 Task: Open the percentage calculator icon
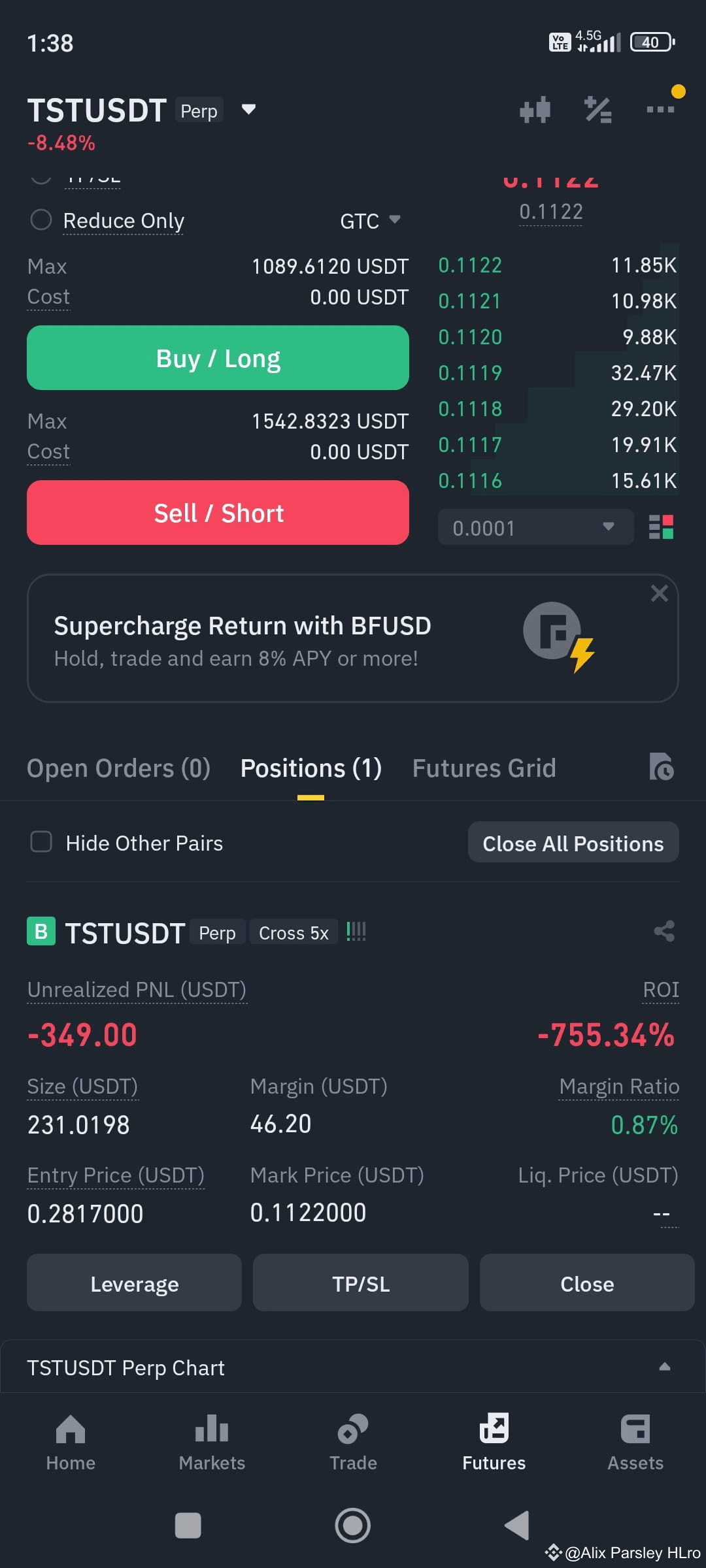[597, 110]
